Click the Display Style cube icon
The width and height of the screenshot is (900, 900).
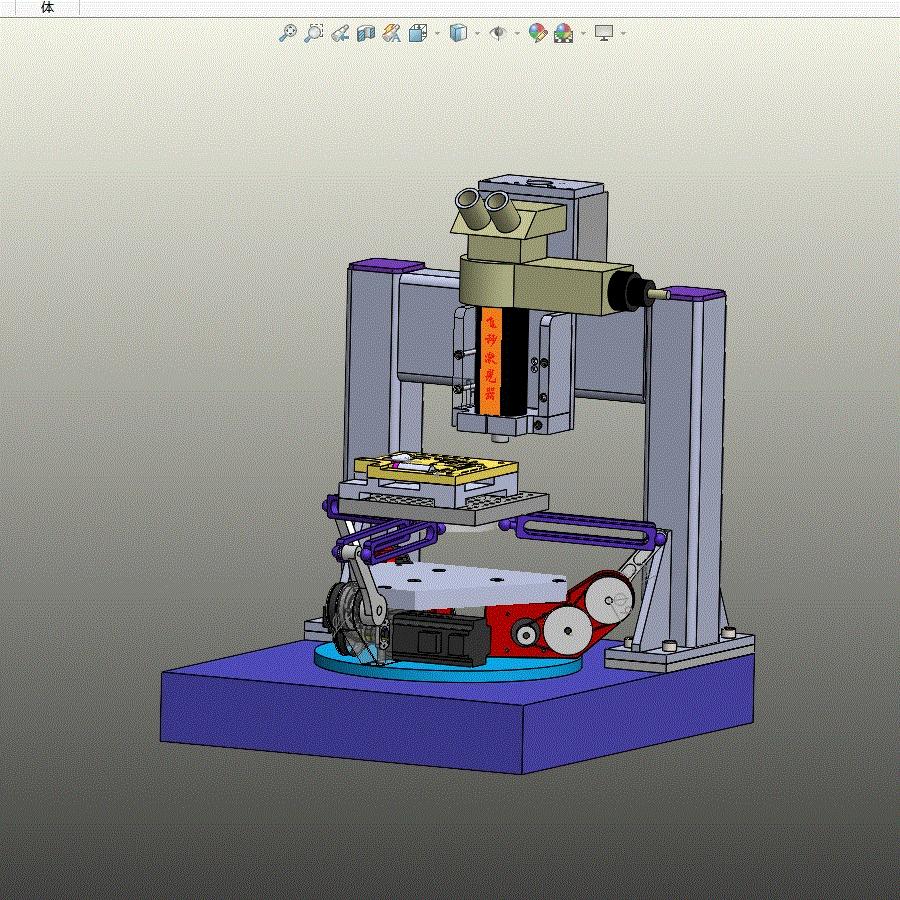point(458,33)
